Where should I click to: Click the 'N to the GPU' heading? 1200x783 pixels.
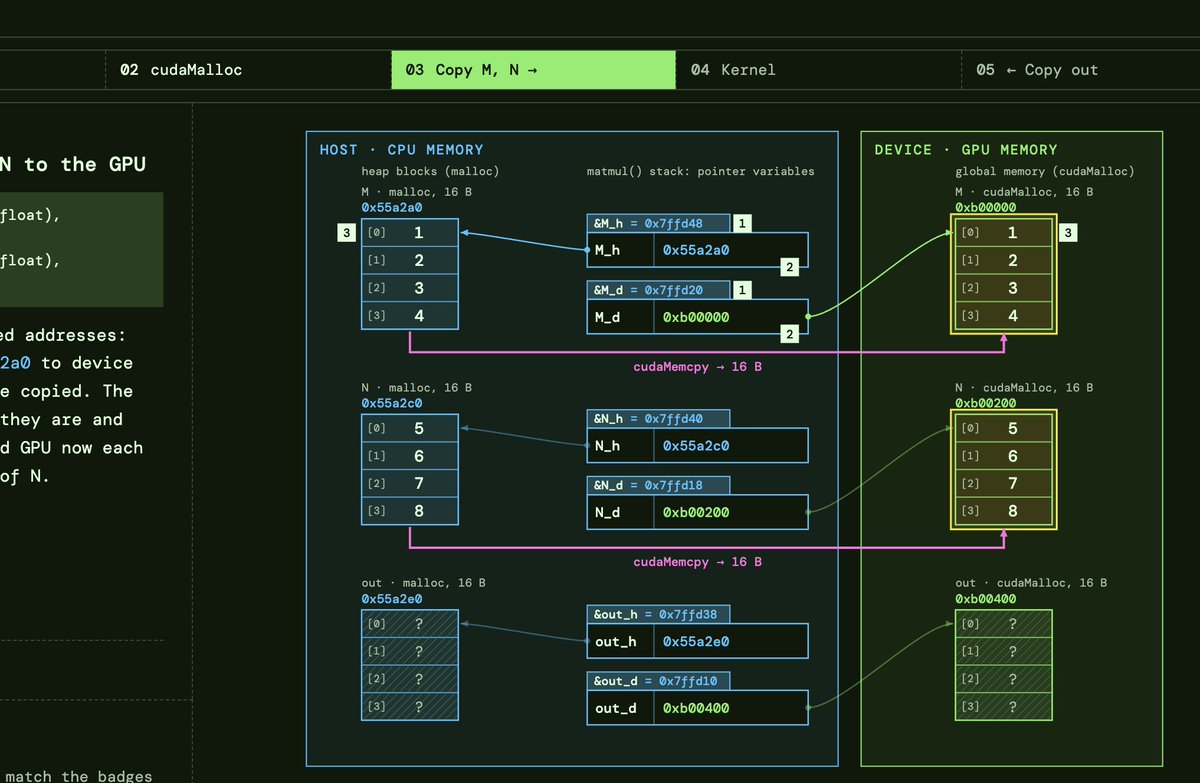point(73,164)
